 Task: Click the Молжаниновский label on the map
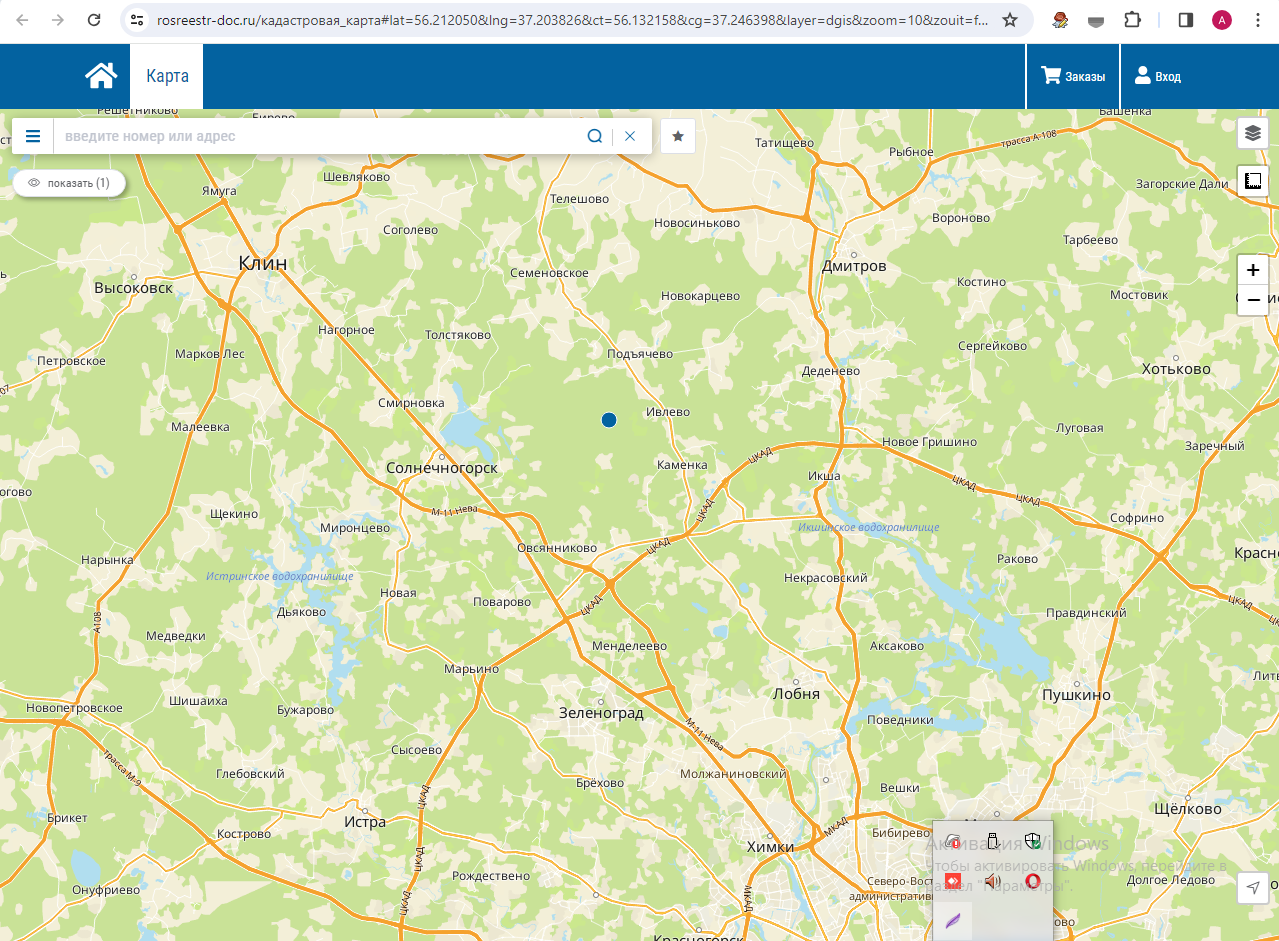[x=733, y=774]
